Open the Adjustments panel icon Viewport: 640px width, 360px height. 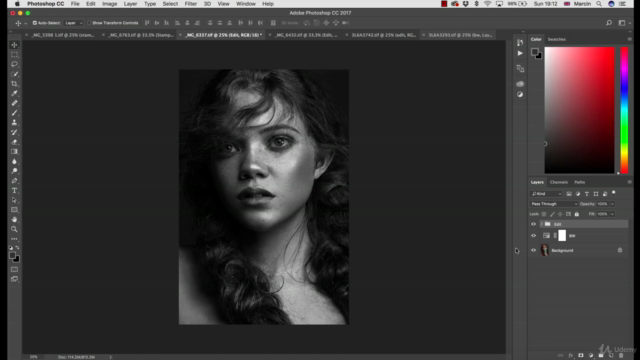point(520,94)
